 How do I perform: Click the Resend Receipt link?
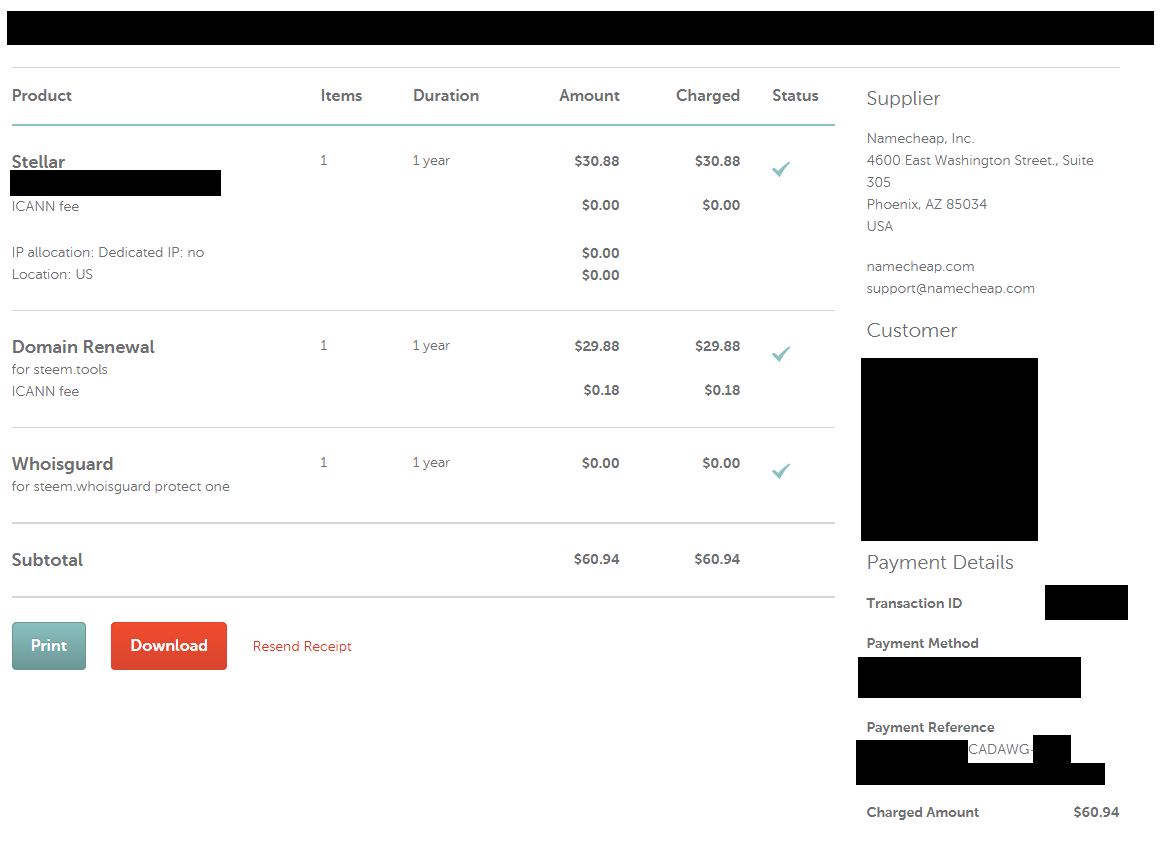302,647
